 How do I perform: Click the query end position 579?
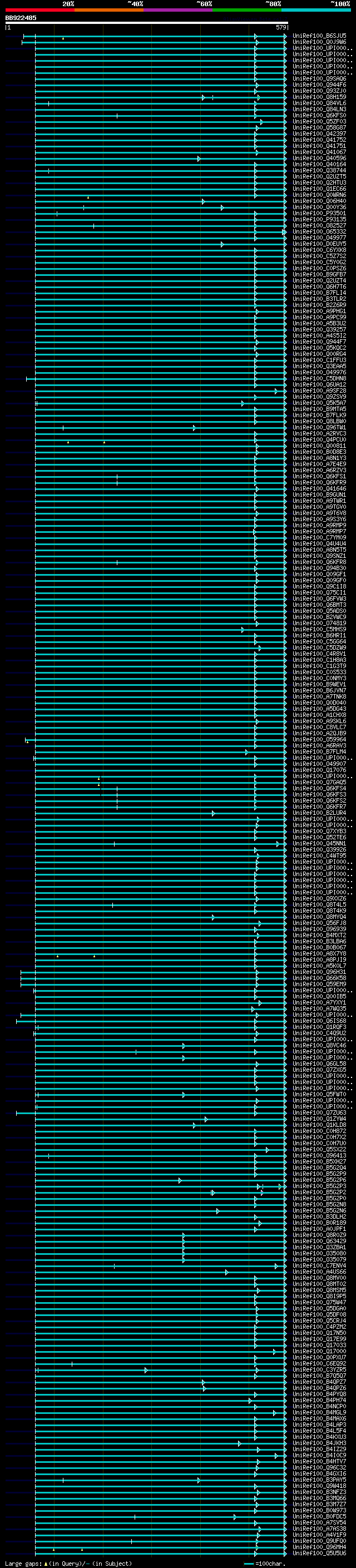(x=280, y=27)
